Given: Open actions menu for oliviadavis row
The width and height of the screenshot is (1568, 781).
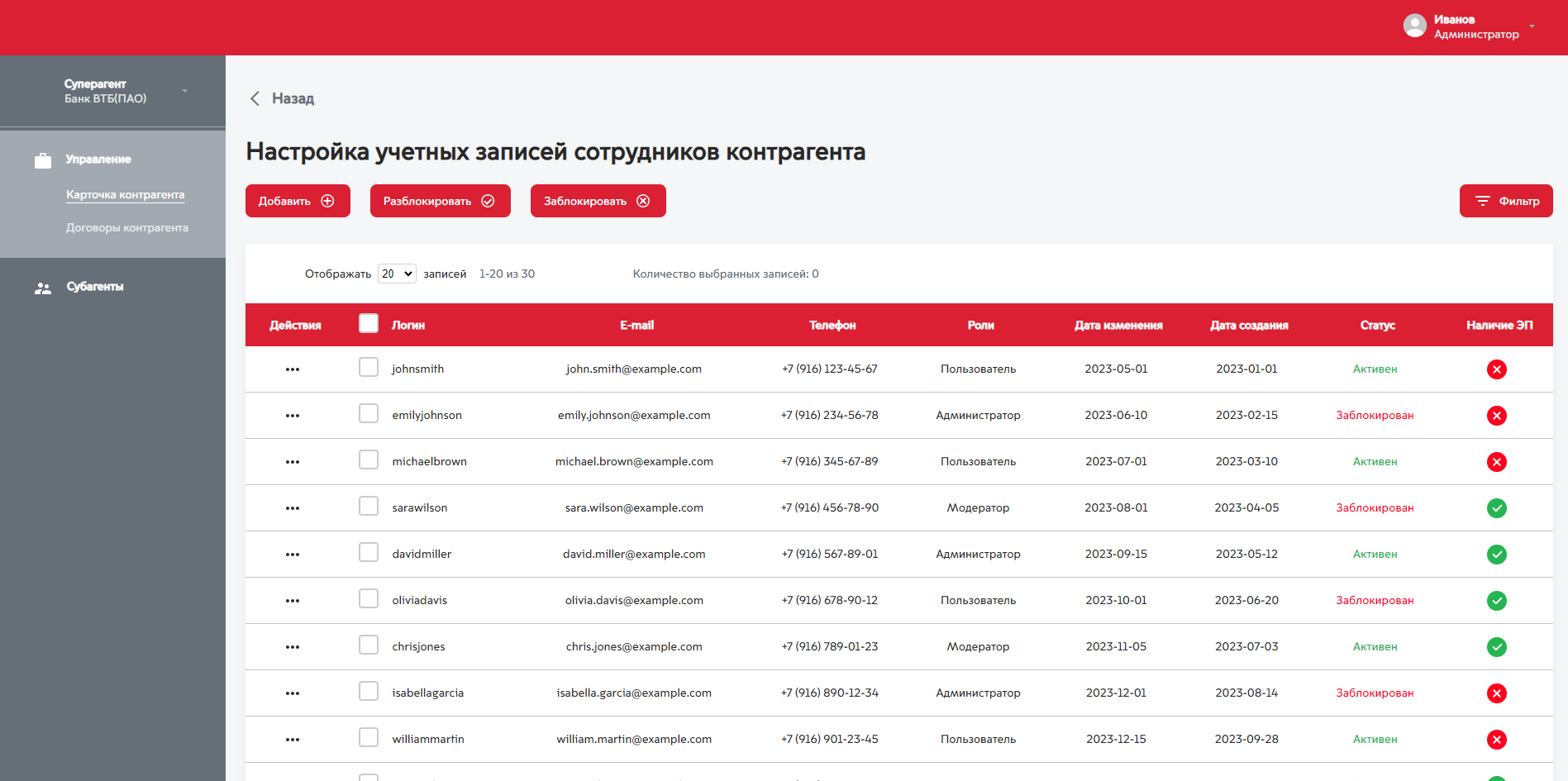Looking at the screenshot, I should [293, 601].
